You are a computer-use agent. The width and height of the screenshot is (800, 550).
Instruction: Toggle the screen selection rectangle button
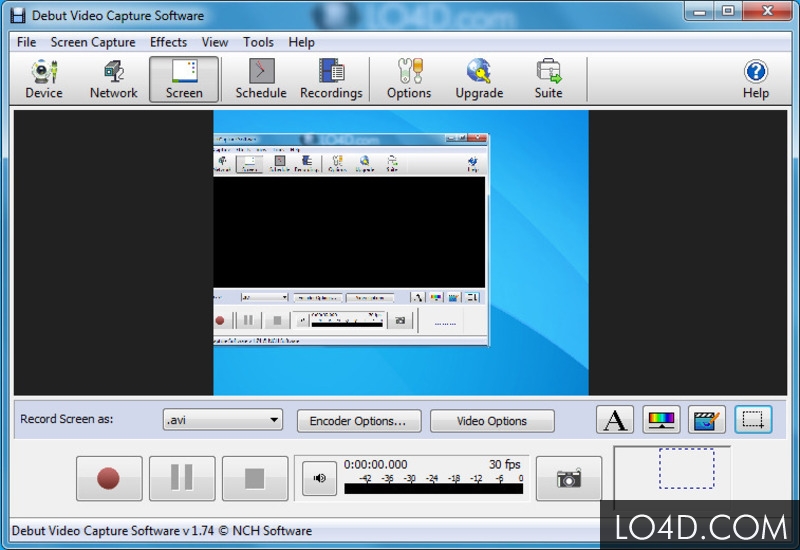753,420
